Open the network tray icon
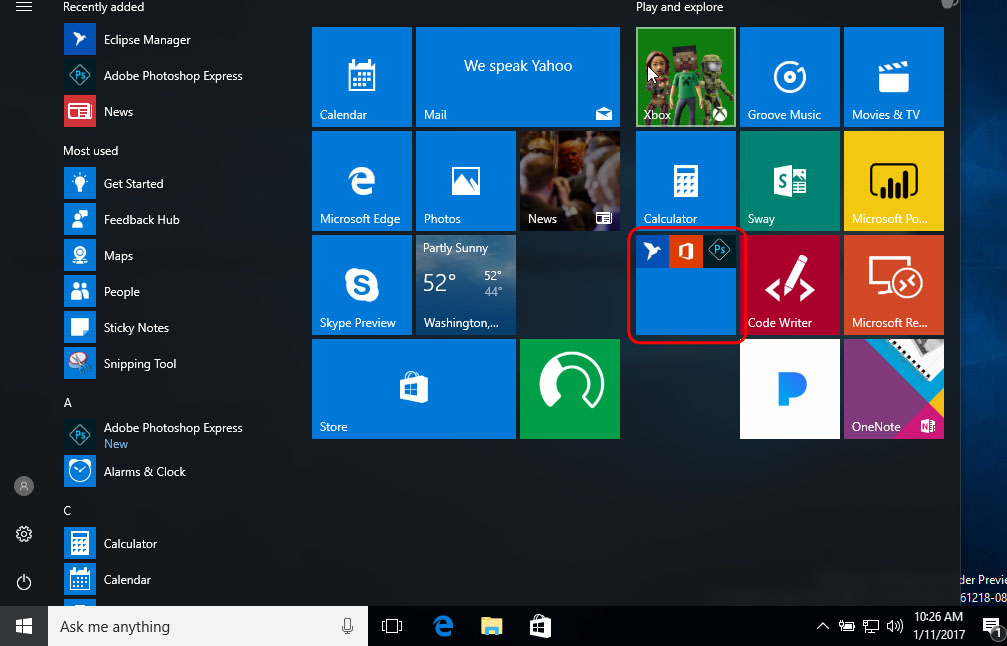1007x646 pixels. (871, 626)
